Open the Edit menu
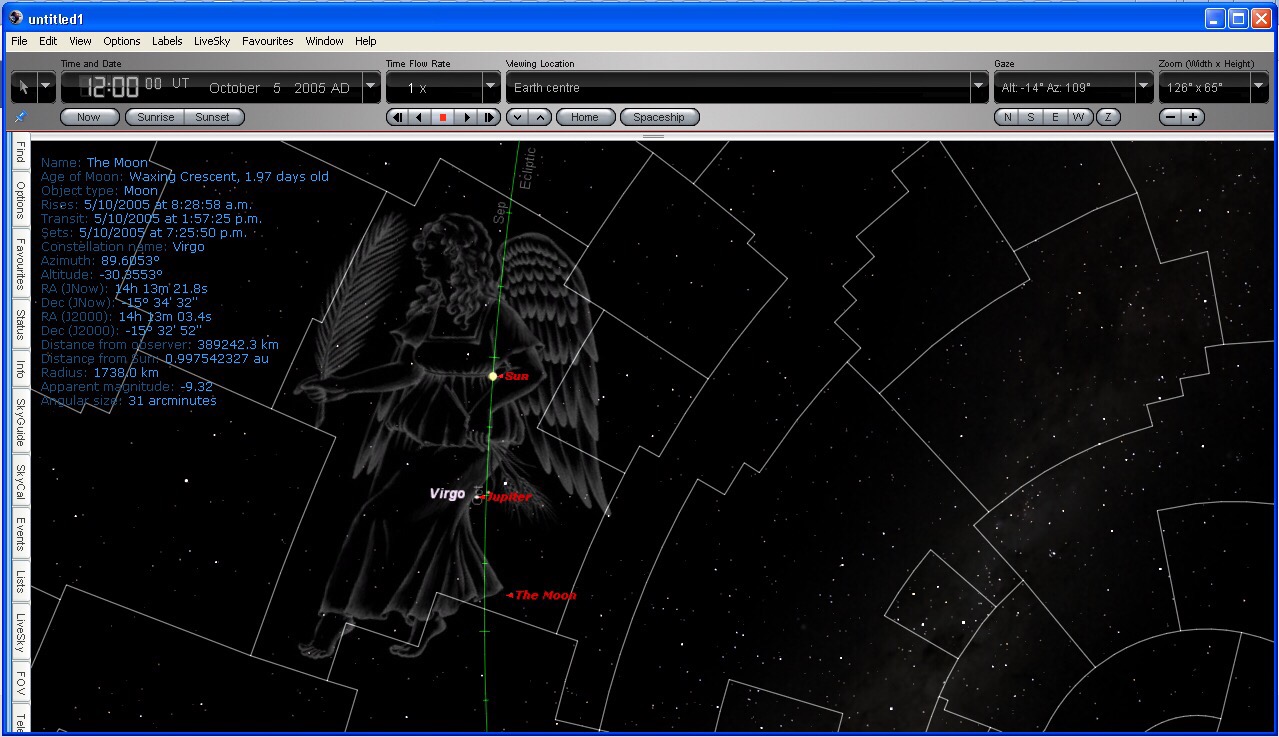The width and height of the screenshot is (1279, 737). [48, 41]
